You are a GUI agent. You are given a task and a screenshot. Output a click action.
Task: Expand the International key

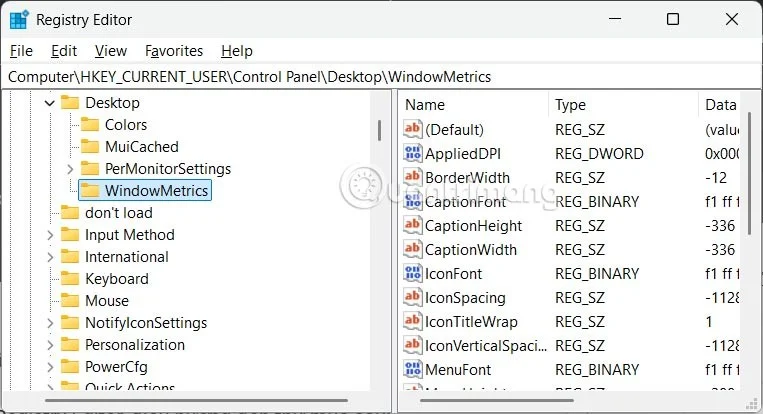(50, 257)
